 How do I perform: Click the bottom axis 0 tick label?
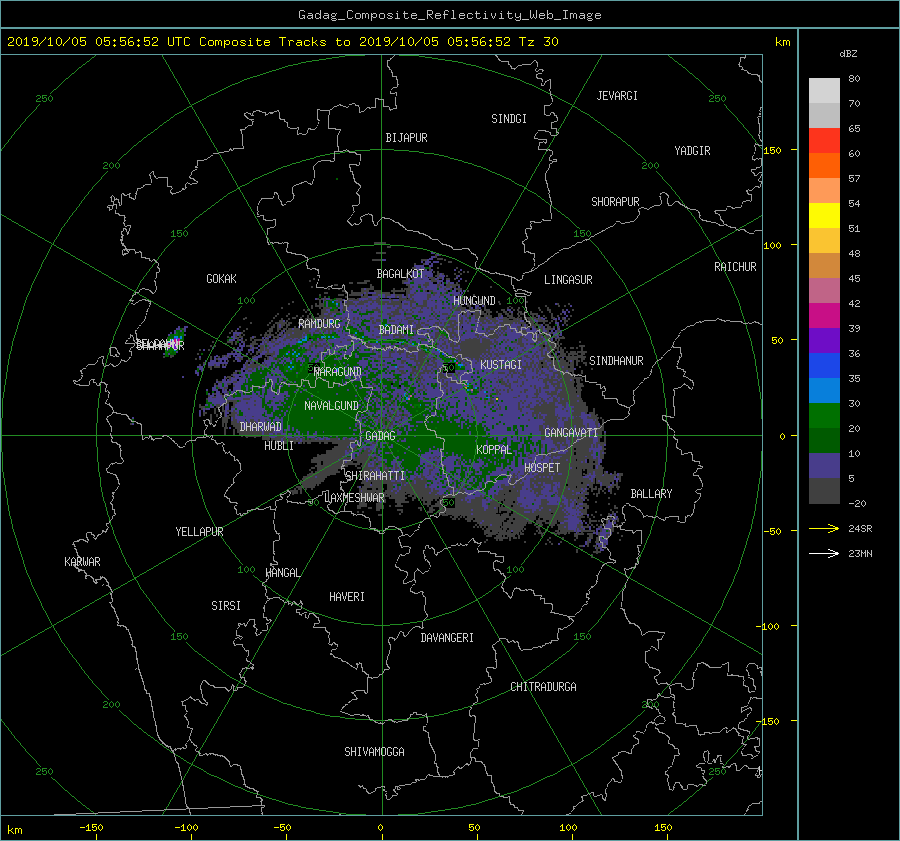click(381, 827)
